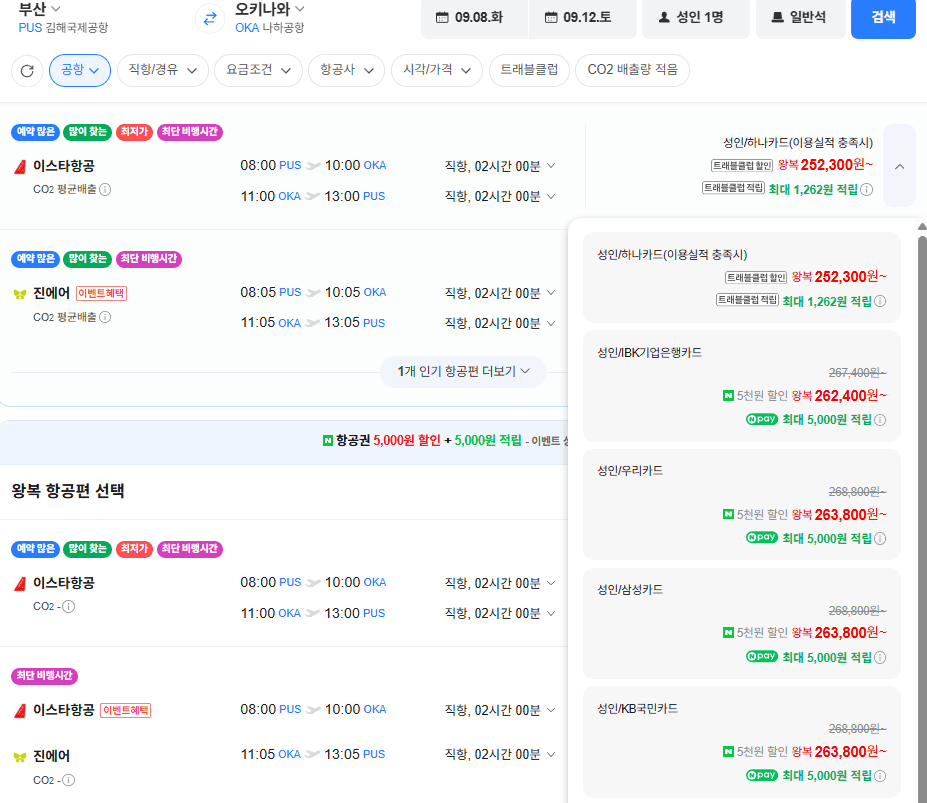The height and width of the screenshot is (803, 927).
Task: Open the 요금조건 filter dropdown
Action: 258,70
